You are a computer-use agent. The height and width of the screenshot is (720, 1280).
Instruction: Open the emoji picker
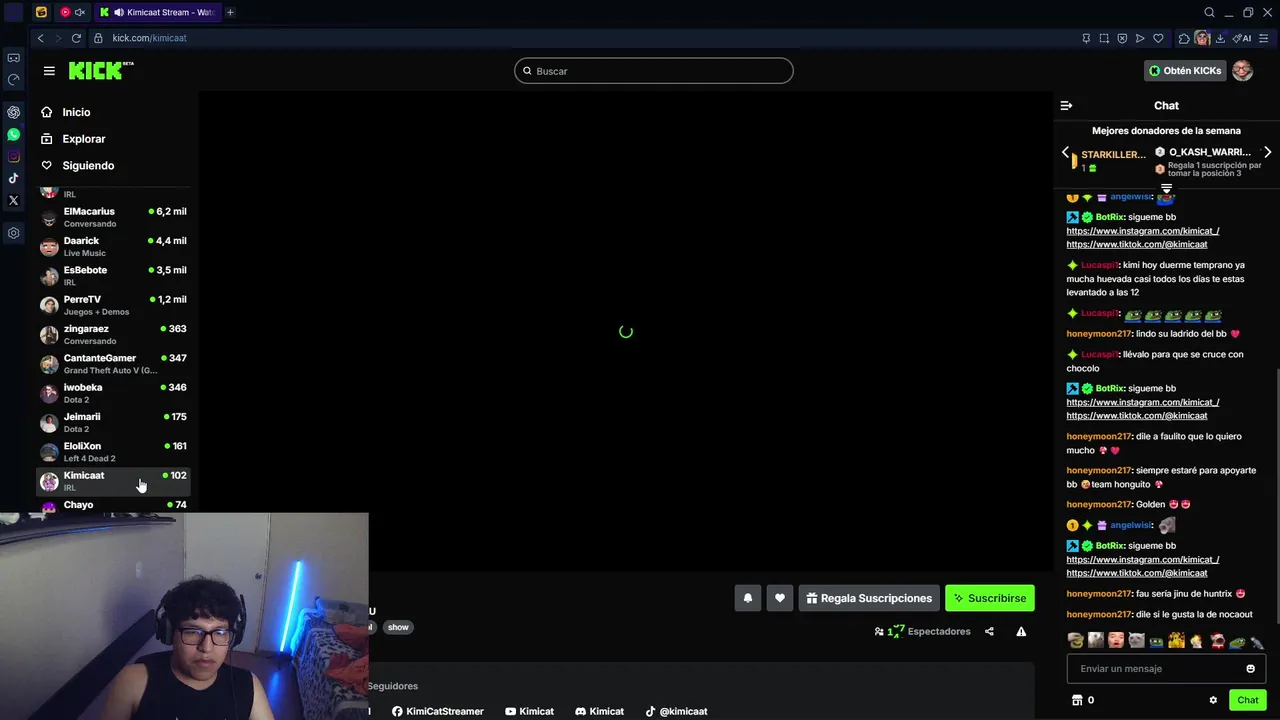click(x=1250, y=668)
